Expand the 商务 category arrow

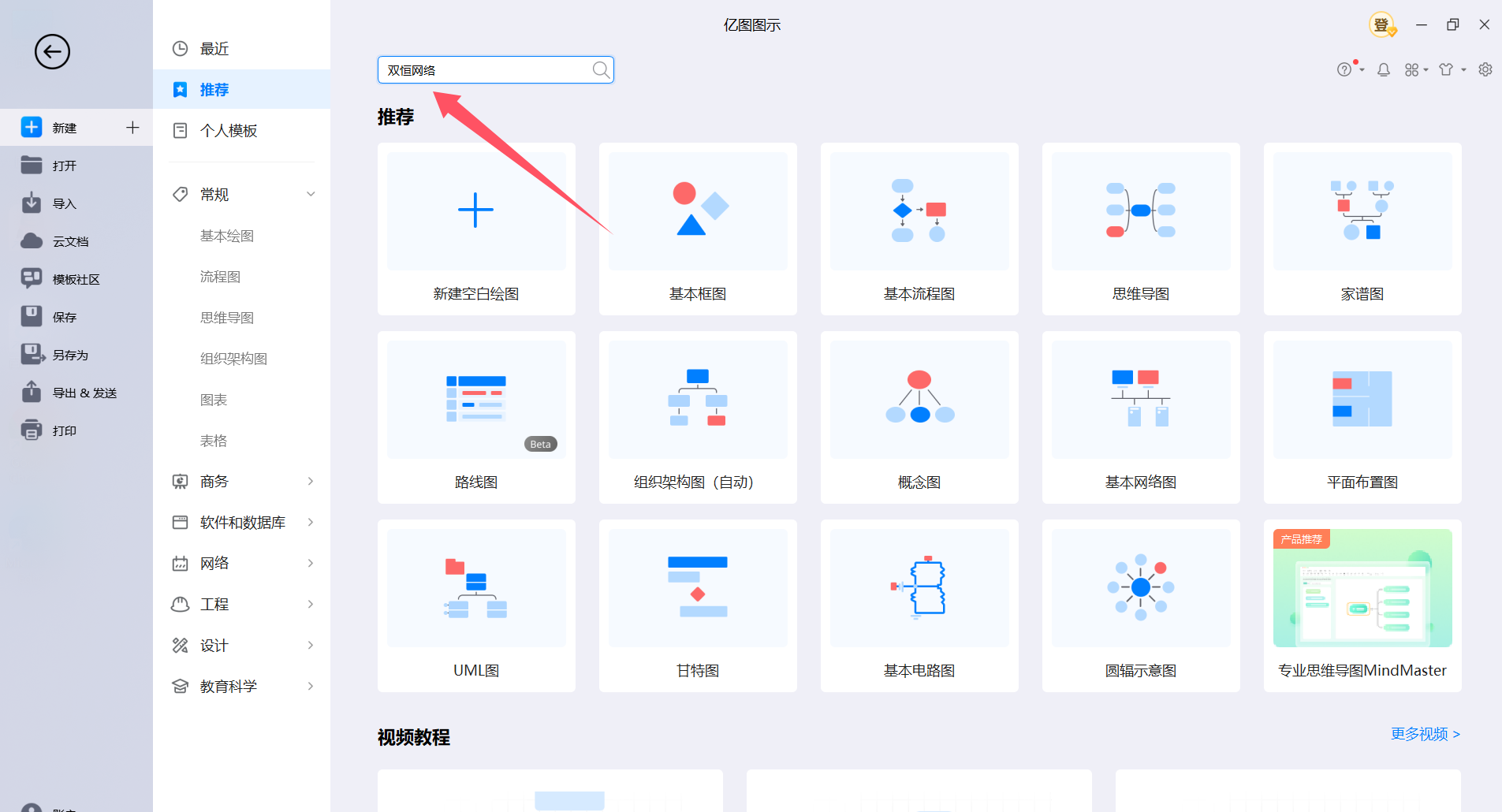point(311,481)
